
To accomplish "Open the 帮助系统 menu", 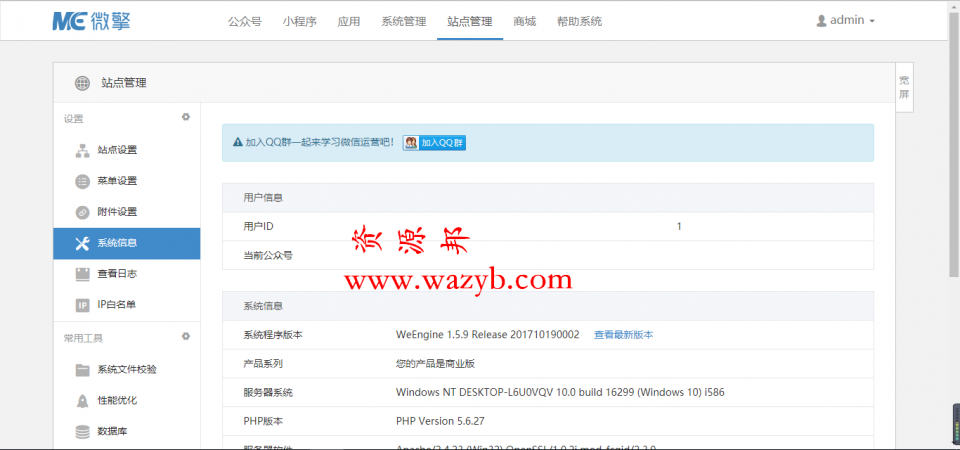I will 579,21.
